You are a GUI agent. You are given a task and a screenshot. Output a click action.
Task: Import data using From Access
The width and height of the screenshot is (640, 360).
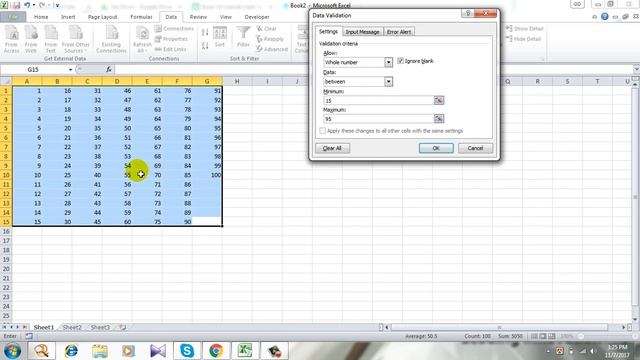11,39
